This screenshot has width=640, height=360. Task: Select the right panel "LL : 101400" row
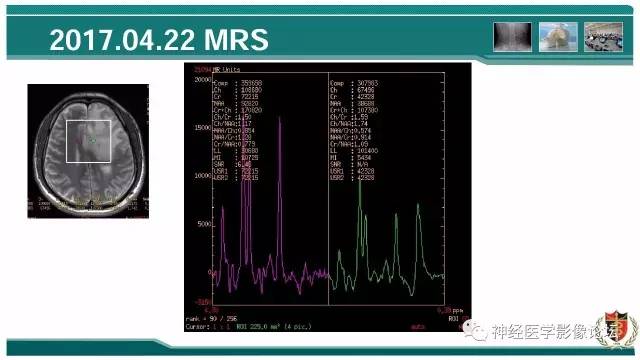[354, 151]
